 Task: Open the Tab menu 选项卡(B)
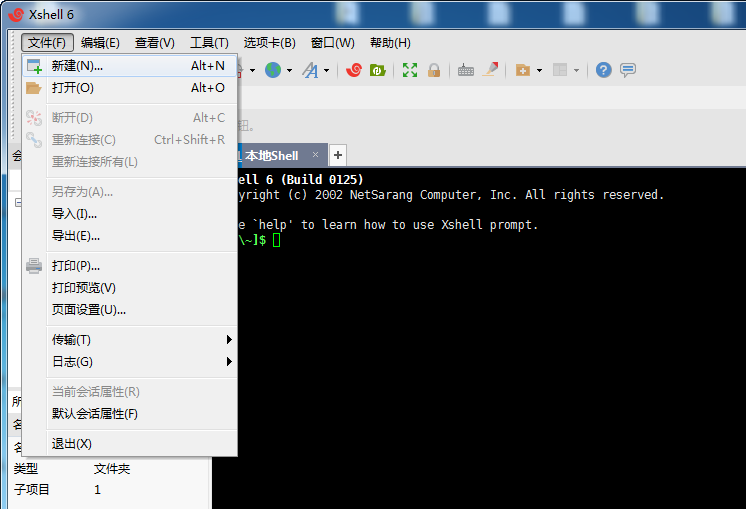pyautogui.click(x=269, y=43)
